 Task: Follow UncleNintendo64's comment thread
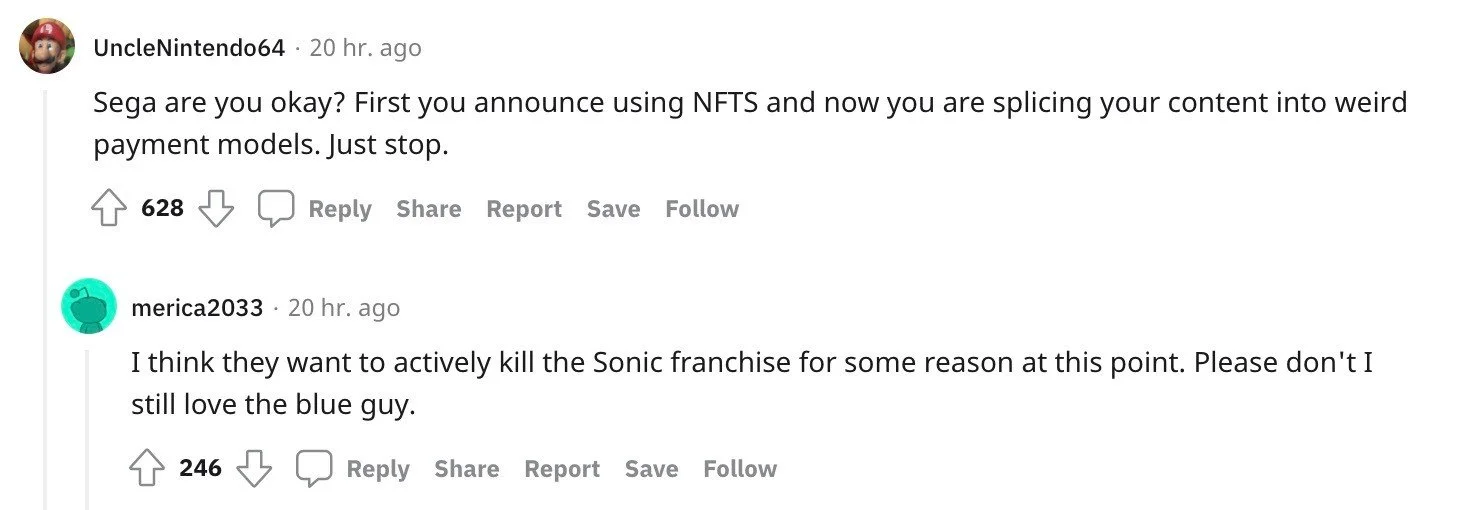pyautogui.click(x=702, y=209)
